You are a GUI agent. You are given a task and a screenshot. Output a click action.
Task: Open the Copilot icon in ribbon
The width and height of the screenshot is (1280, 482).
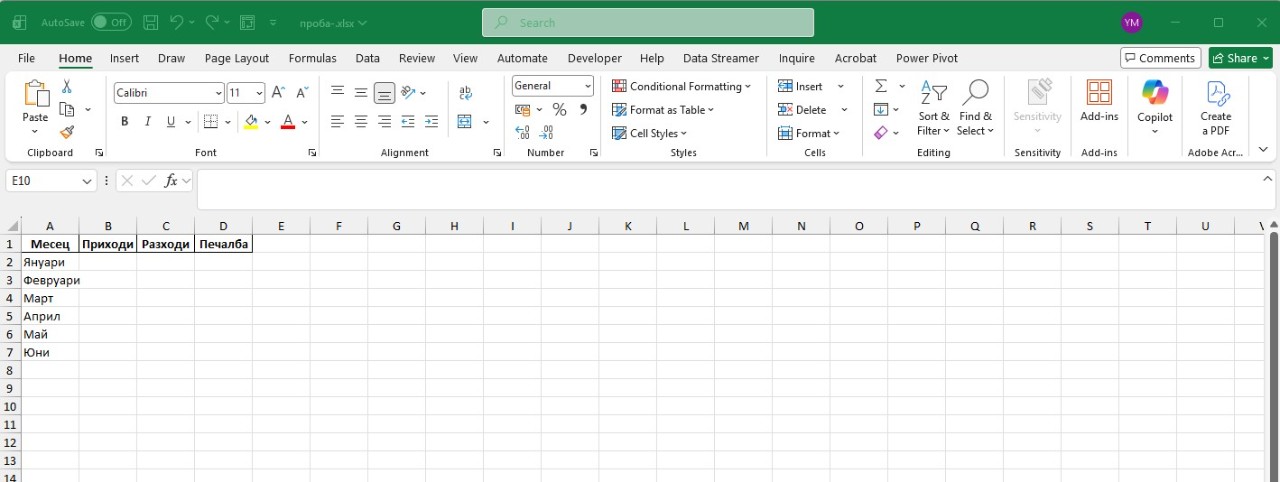click(1154, 93)
